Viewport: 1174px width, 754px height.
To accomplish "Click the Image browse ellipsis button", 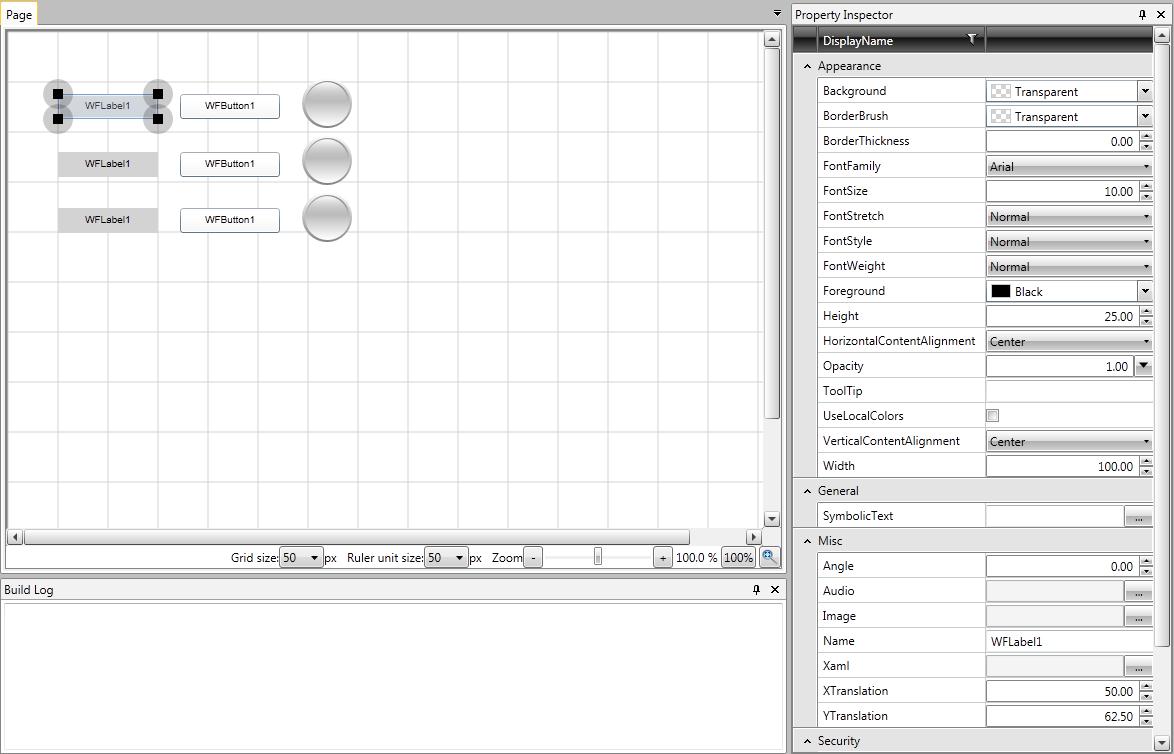I will (x=1138, y=617).
